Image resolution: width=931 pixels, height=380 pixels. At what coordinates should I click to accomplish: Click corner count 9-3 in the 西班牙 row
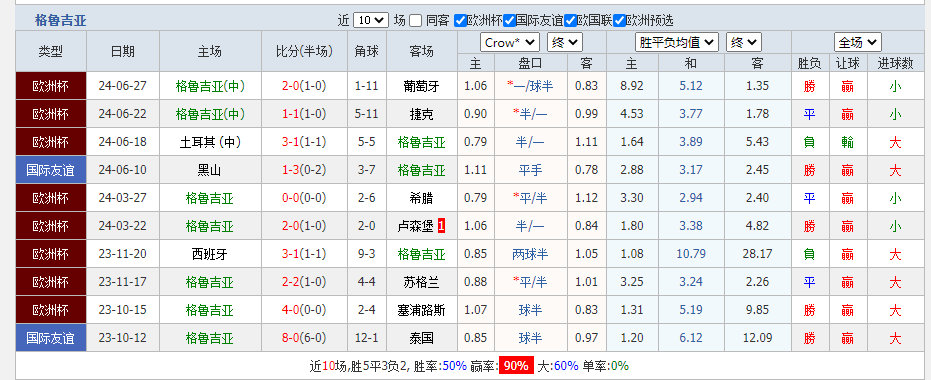[x=367, y=254]
